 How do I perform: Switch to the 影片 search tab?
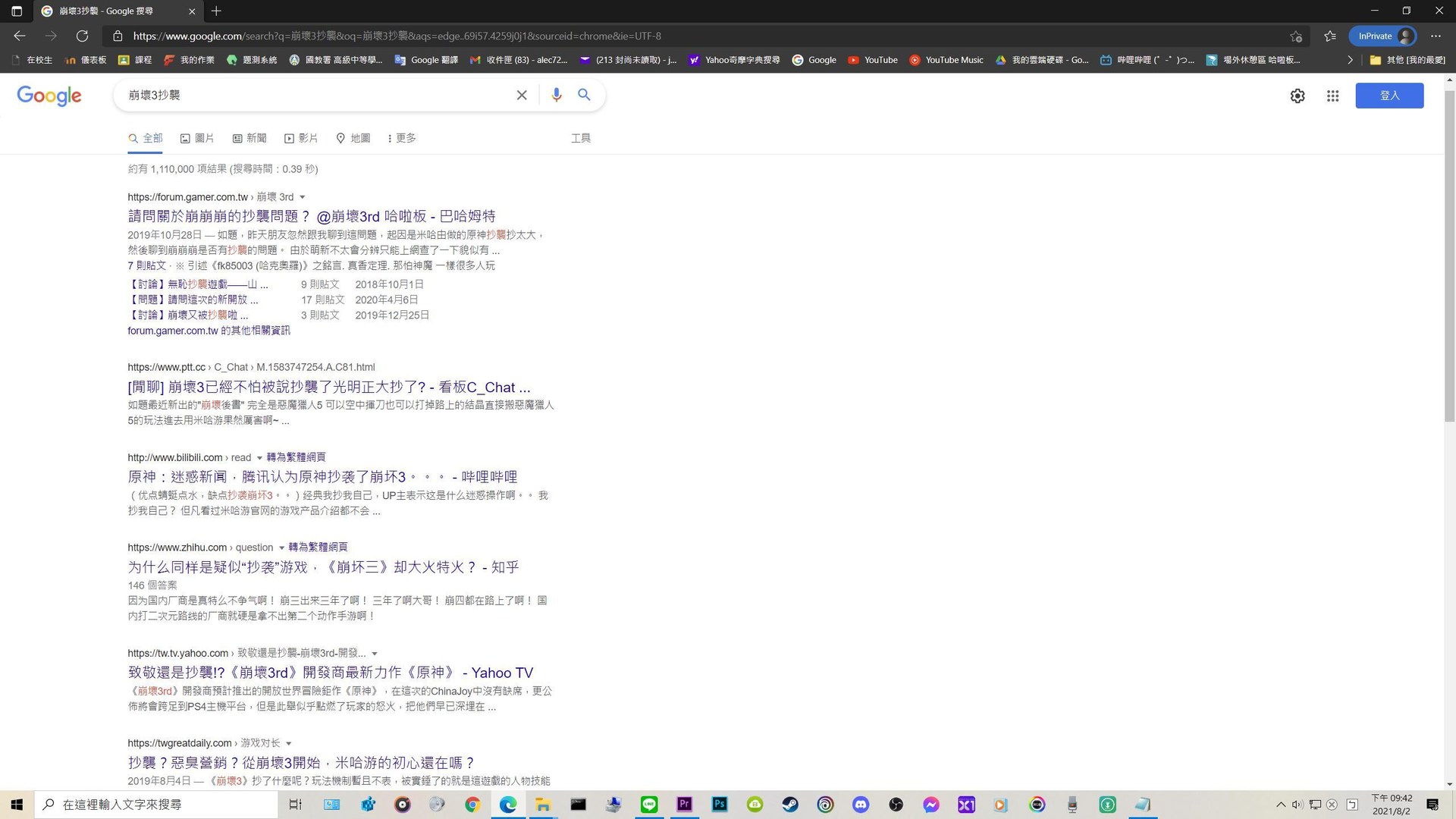click(x=301, y=138)
